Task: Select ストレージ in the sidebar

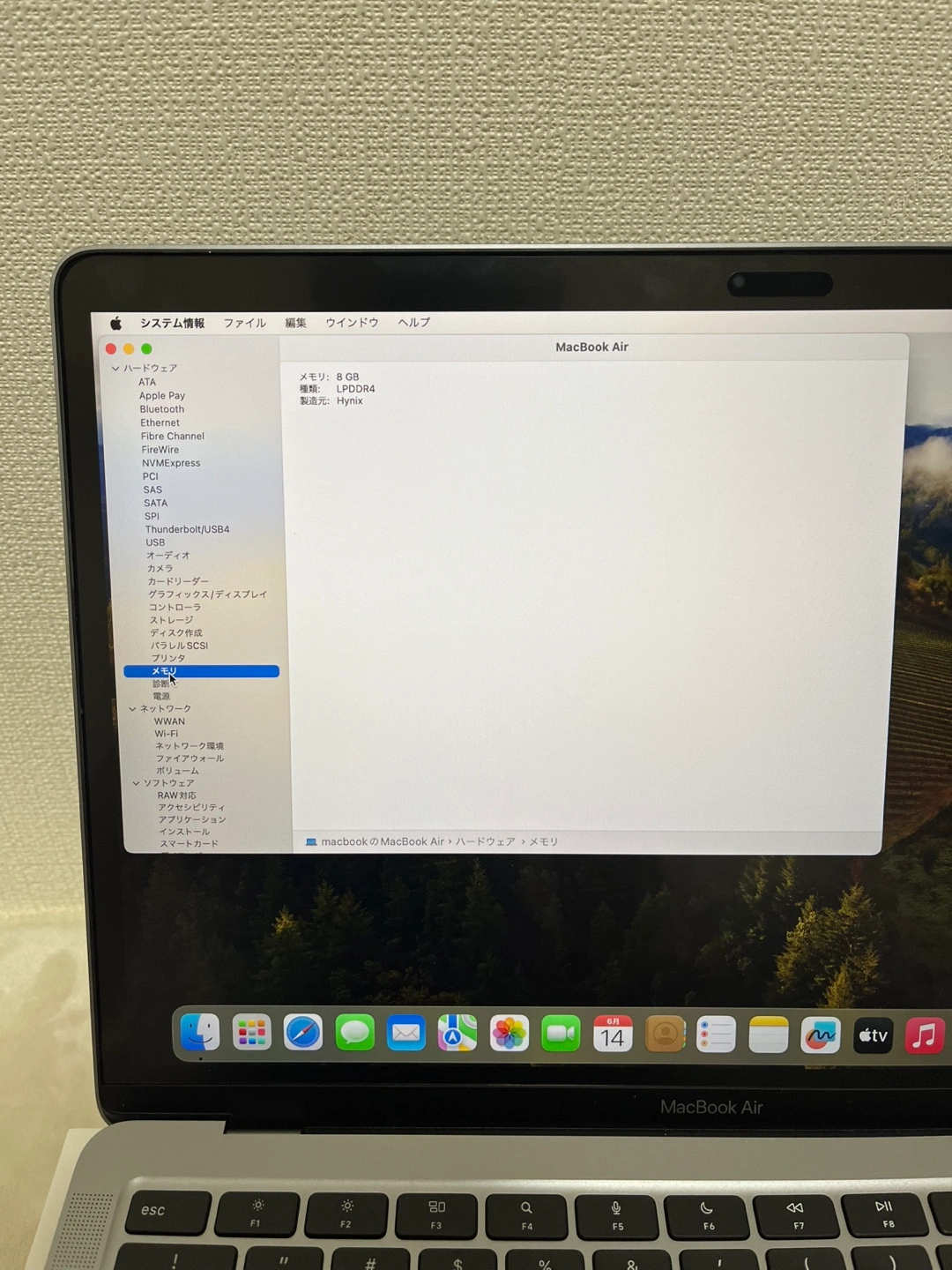Action: pos(171,620)
